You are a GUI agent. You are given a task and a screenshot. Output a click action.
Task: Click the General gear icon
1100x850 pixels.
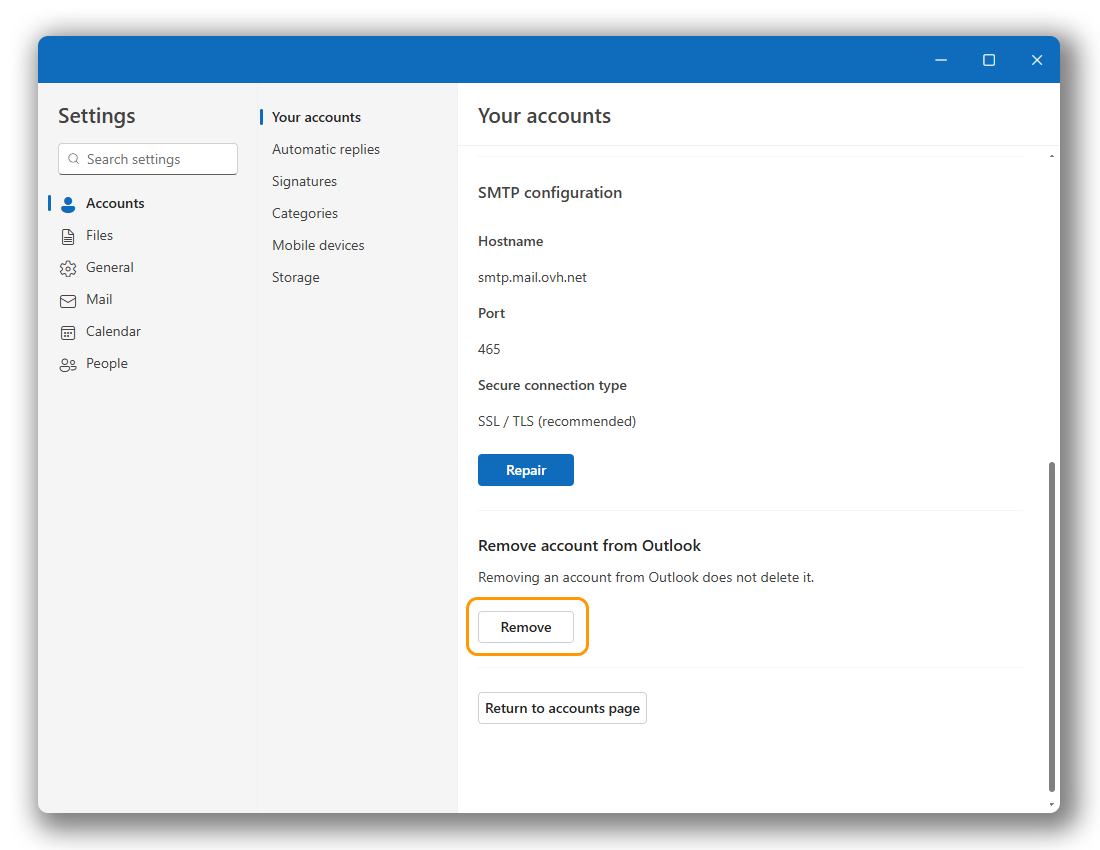68,268
